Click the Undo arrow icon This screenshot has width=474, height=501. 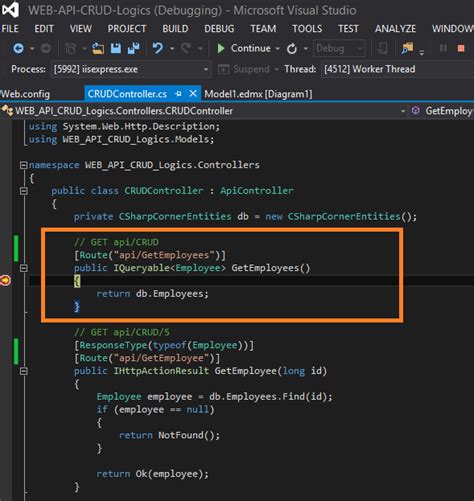pyautogui.click(x=158, y=48)
